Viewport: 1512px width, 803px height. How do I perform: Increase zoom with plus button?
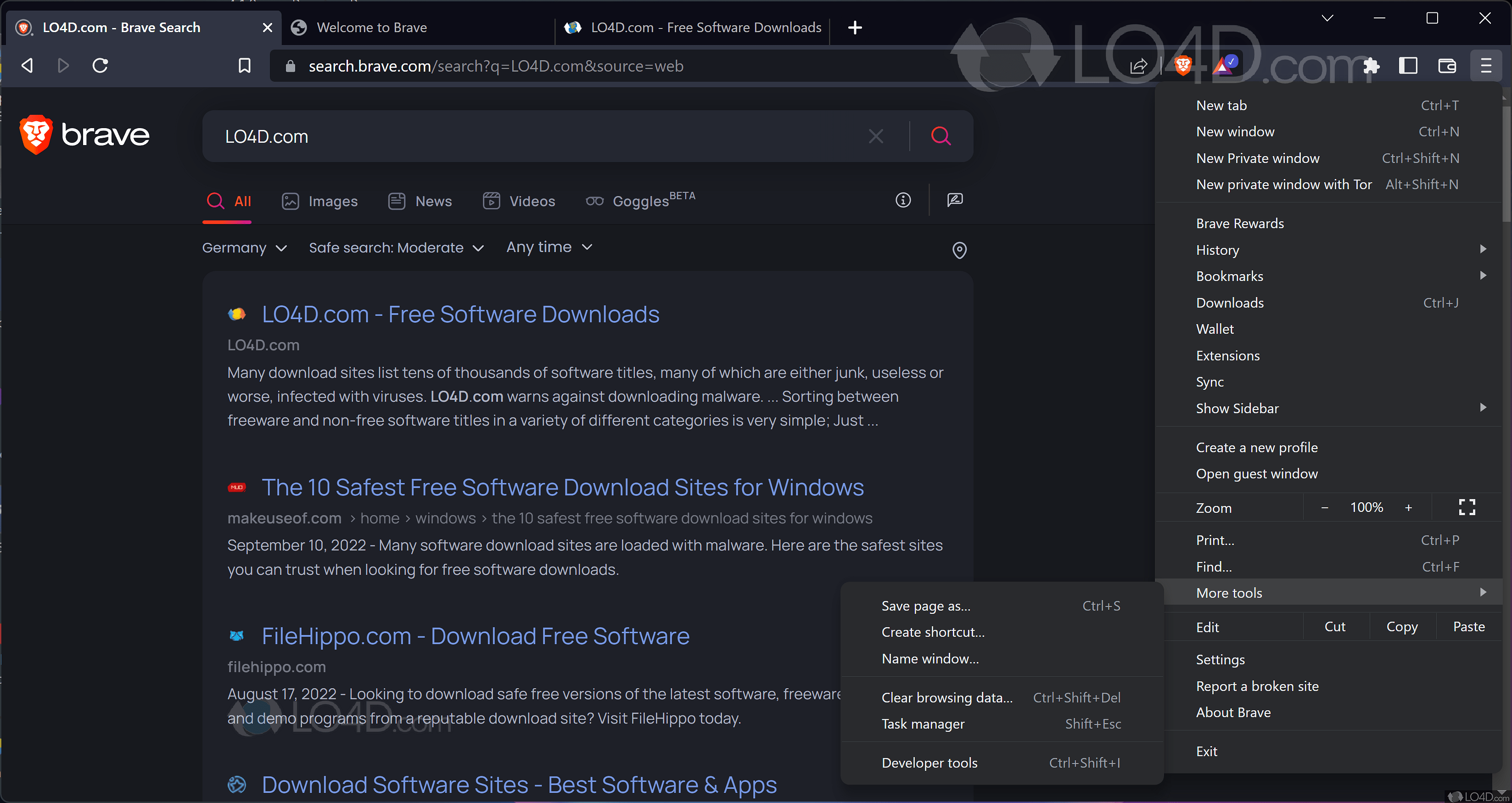(1408, 508)
